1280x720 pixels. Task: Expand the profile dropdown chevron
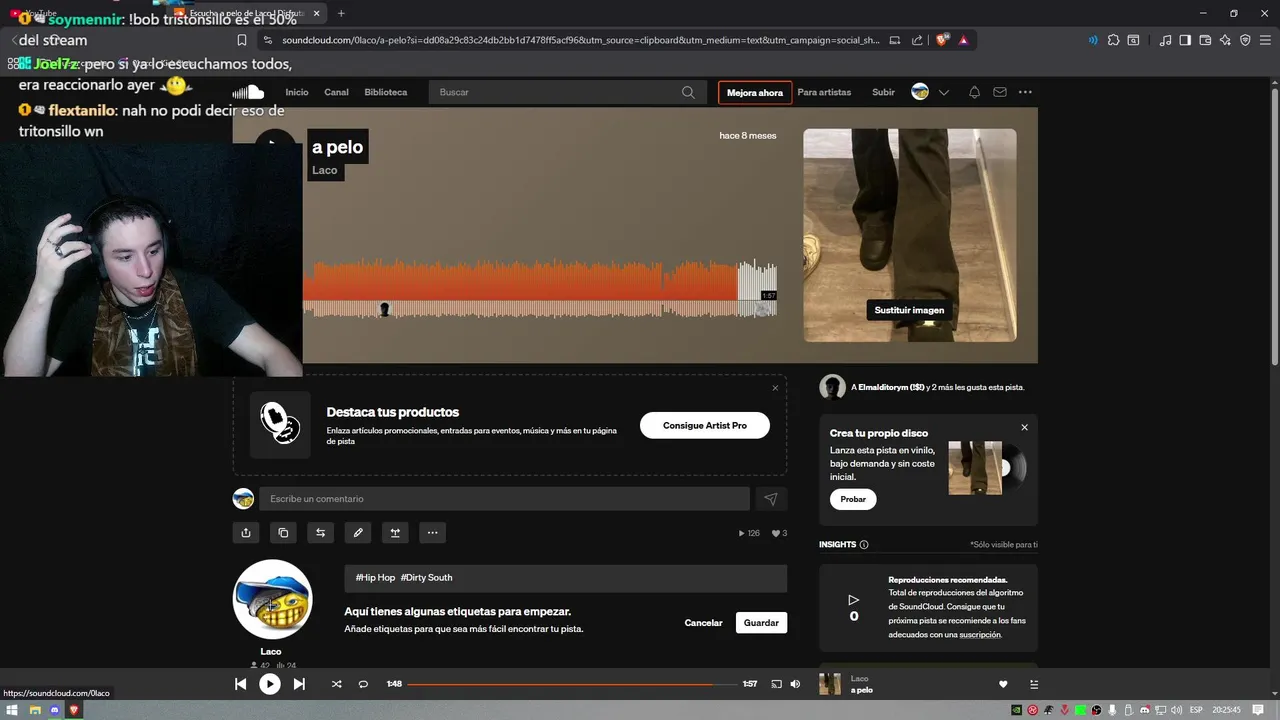[x=943, y=92]
